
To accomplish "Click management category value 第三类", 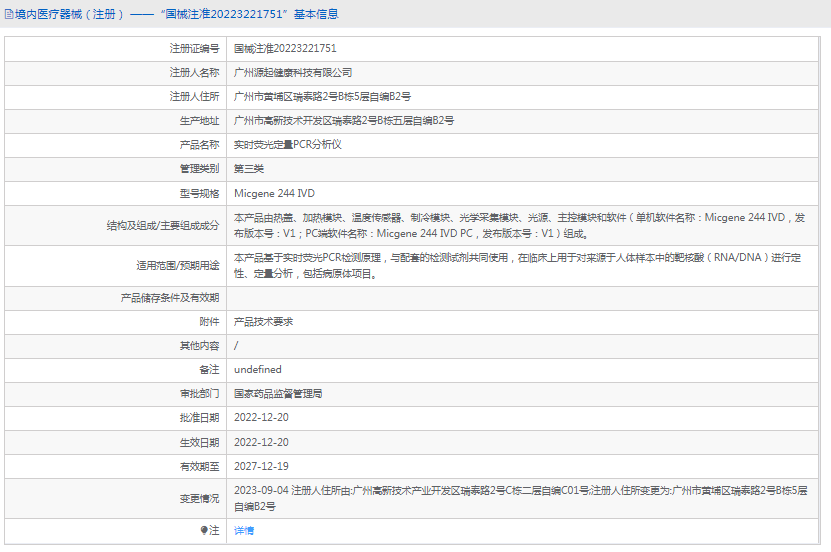I will tap(249, 169).
